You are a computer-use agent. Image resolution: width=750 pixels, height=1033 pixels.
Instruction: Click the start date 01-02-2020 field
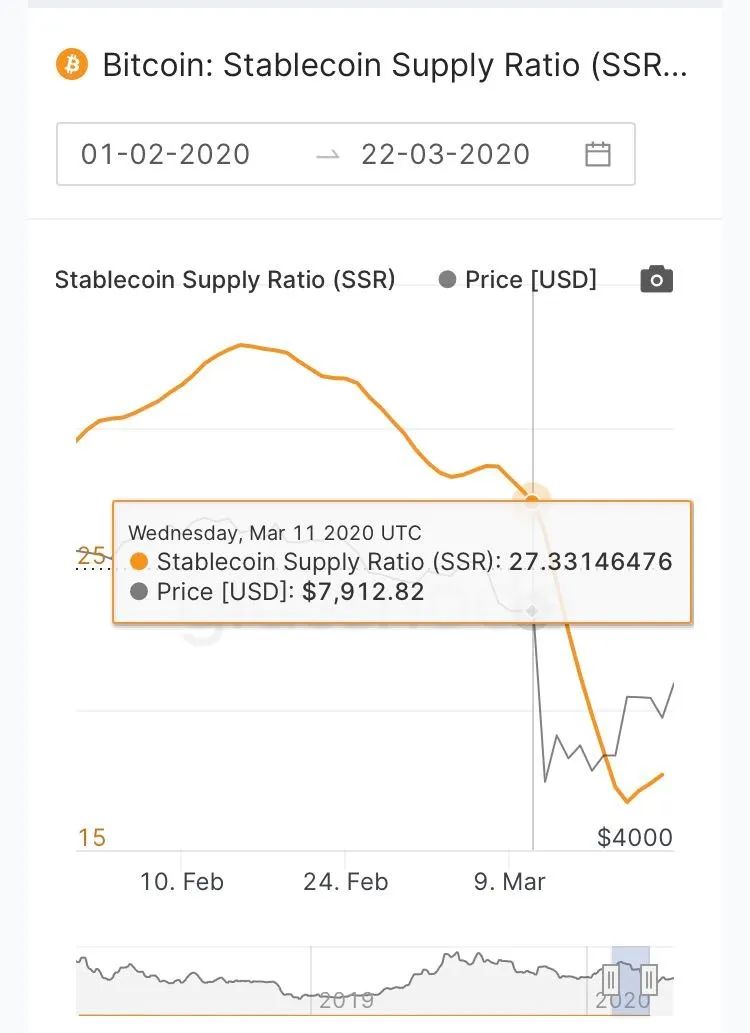(166, 154)
